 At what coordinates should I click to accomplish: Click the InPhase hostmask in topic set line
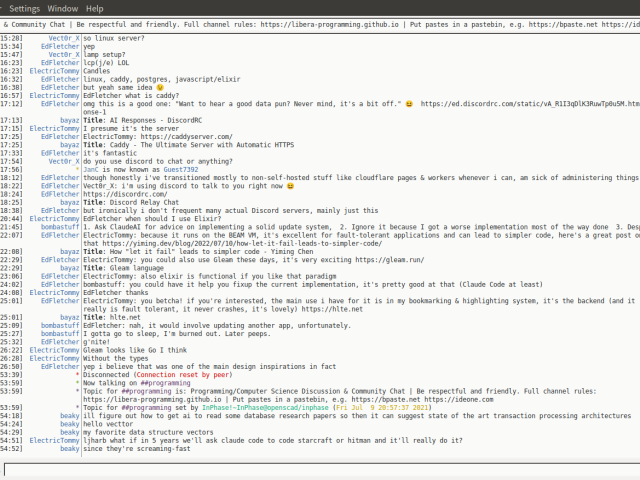pyautogui.click(x=265, y=408)
